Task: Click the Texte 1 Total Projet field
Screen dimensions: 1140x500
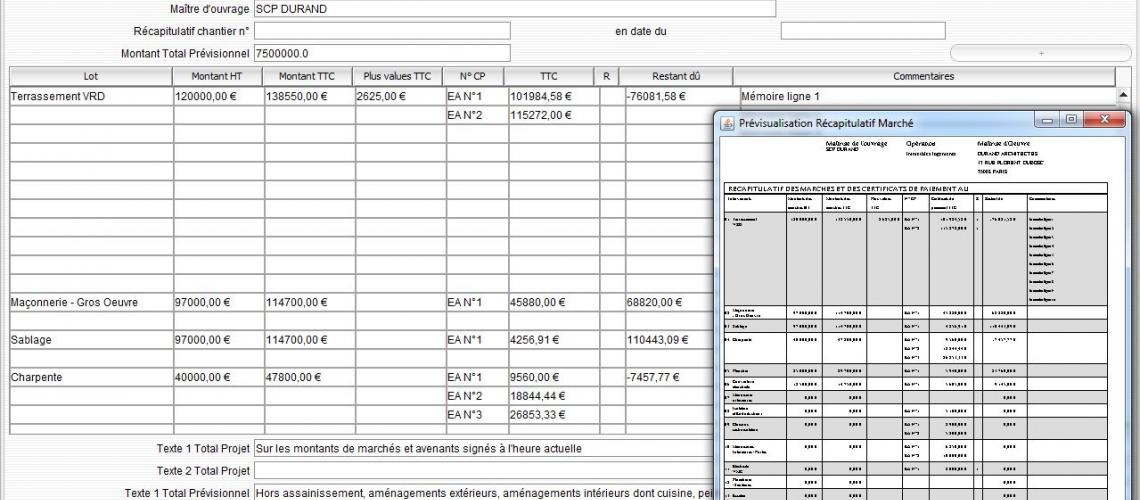Action: pos(483,448)
